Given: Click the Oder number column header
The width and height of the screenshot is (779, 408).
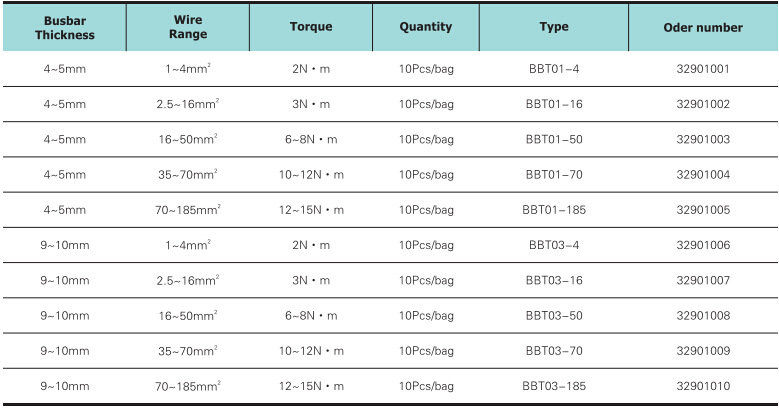Looking at the screenshot, I should [x=703, y=27].
